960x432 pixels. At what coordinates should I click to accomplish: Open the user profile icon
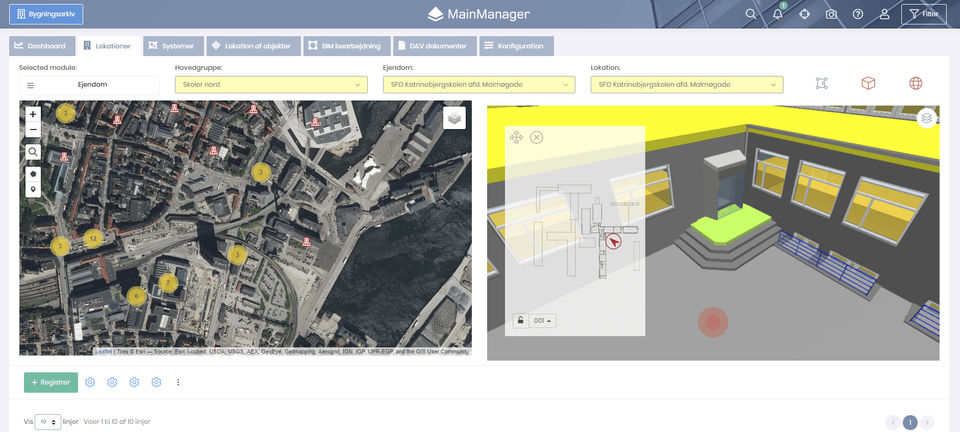(885, 14)
